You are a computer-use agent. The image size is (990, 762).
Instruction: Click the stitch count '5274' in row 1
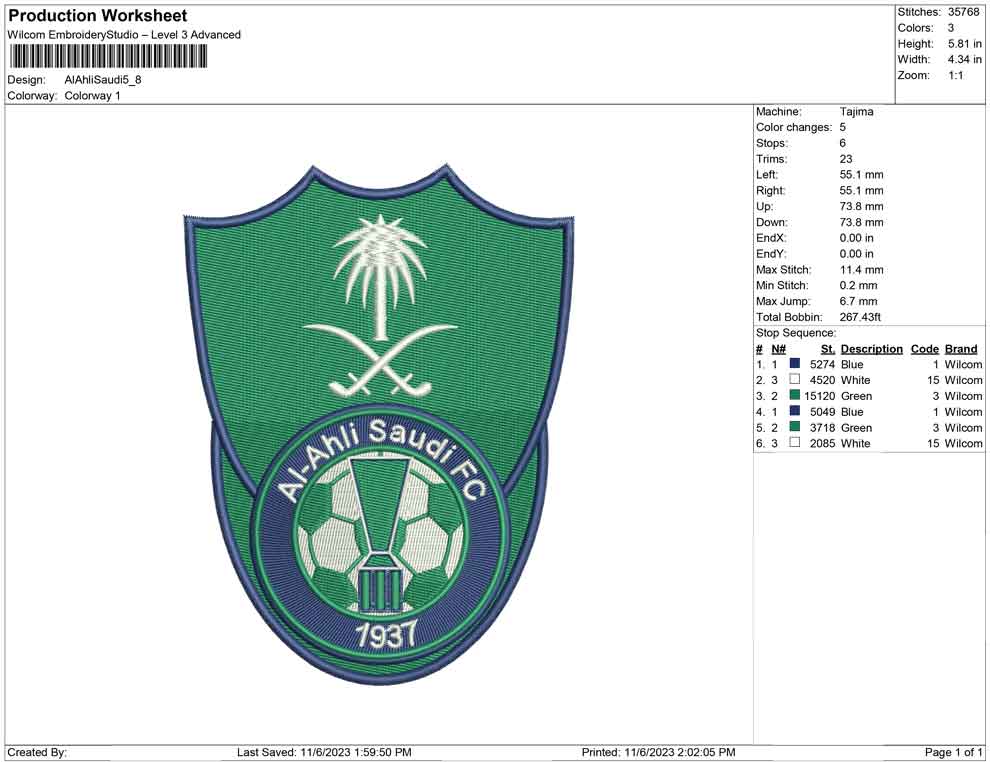click(823, 364)
